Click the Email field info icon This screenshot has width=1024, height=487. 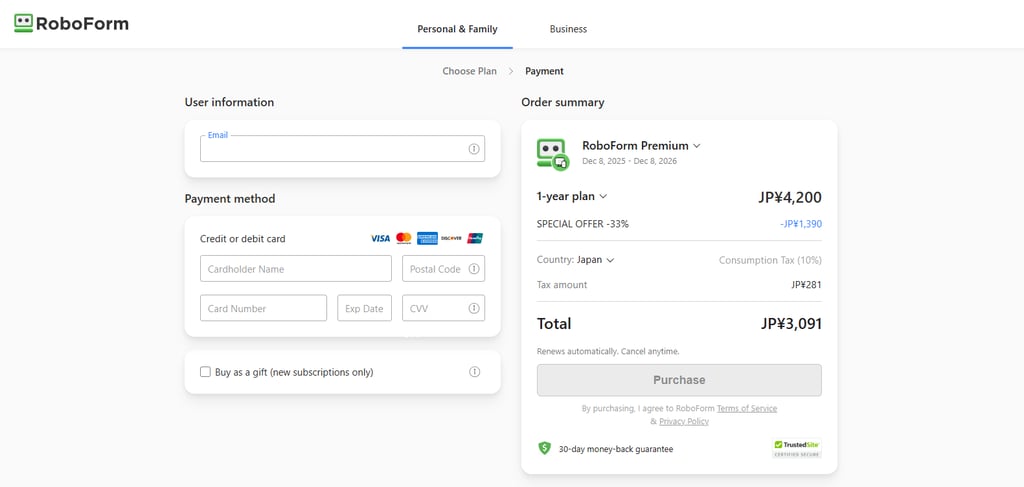474,149
